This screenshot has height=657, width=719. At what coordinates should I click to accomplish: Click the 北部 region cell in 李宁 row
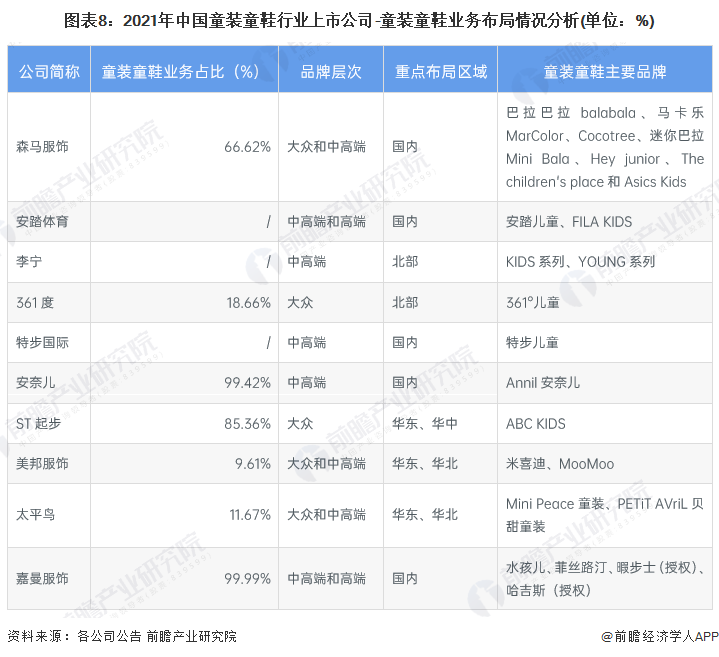441,262
